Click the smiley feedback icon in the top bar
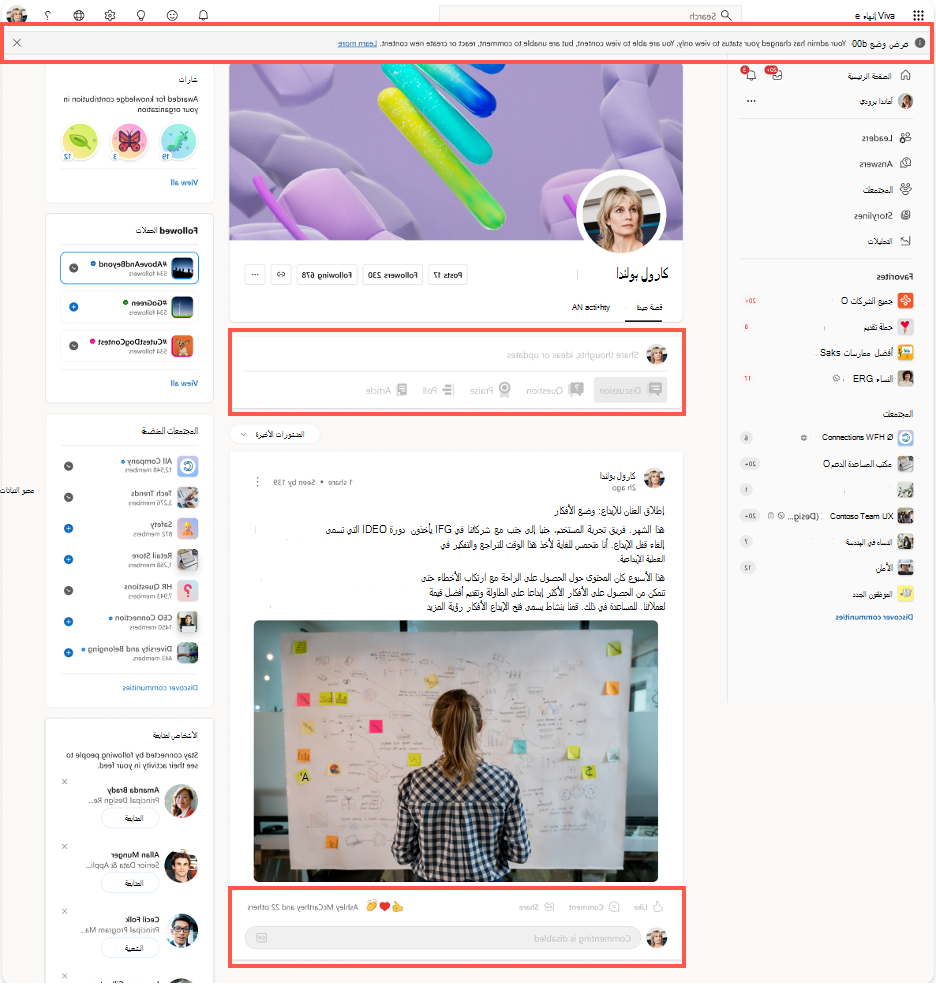Screen dimensions: 936x984 coord(172,15)
